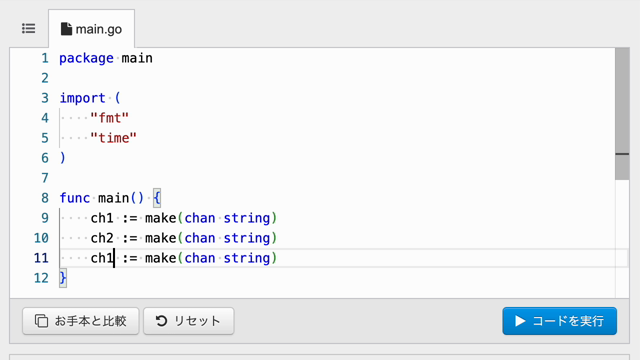The height and width of the screenshot is (360, 640).
Task: Place cursor on "package main" line
Action: [106, 58]
